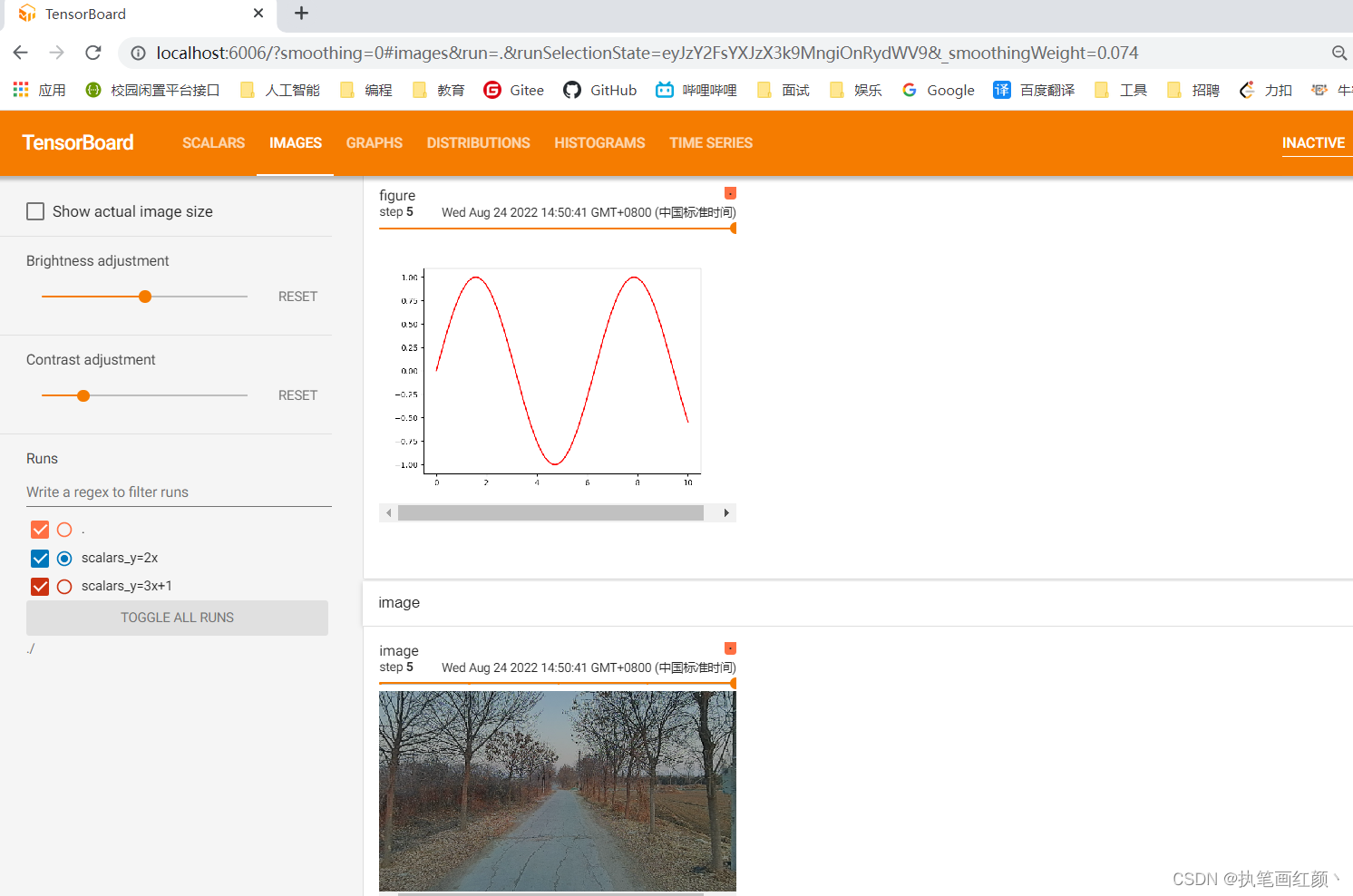Switch to the SCALARS tab

coord(213,142)
